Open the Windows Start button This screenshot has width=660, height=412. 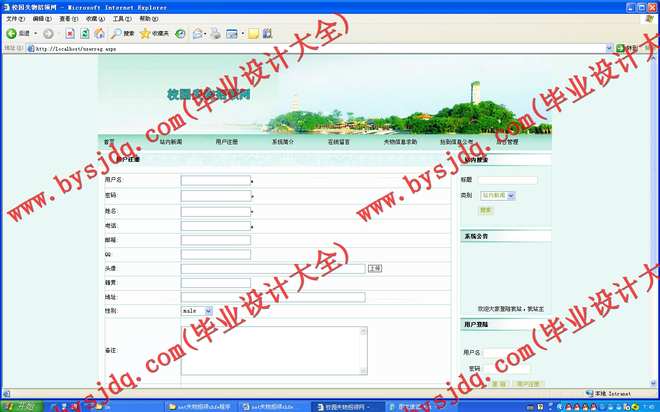[x=18, y=406]
